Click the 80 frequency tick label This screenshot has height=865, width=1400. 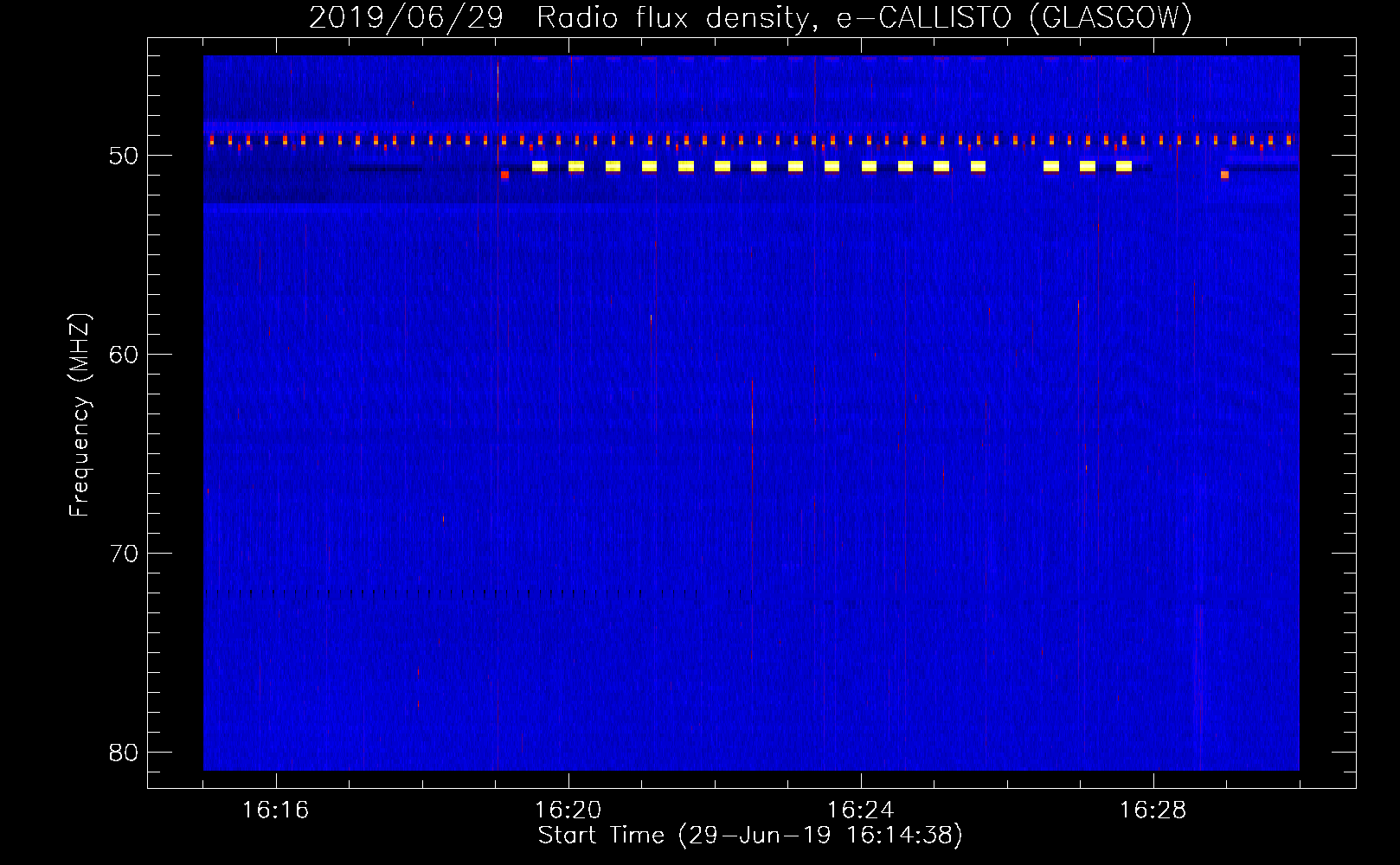click(124, 753)
